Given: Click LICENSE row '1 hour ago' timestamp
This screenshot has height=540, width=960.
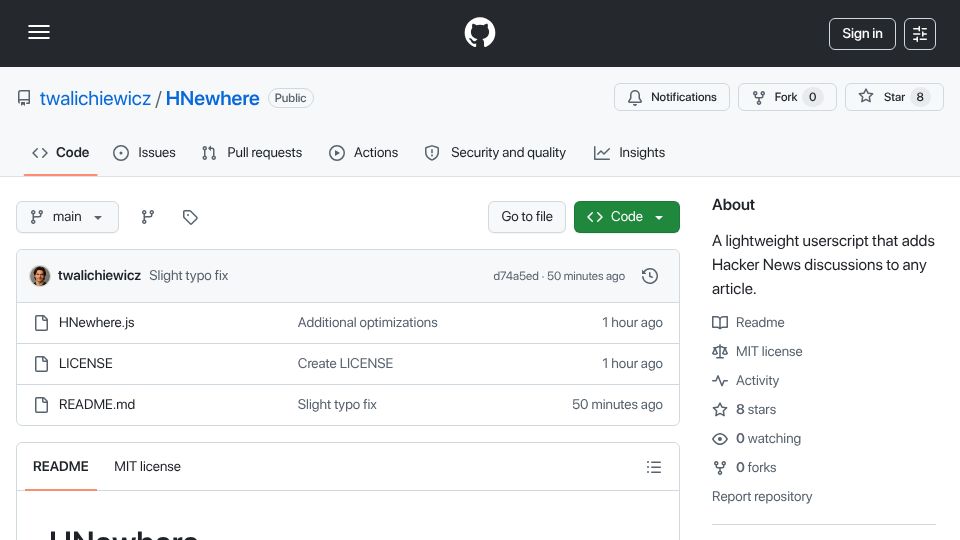Looking at the screenshot, I should 632,364.
